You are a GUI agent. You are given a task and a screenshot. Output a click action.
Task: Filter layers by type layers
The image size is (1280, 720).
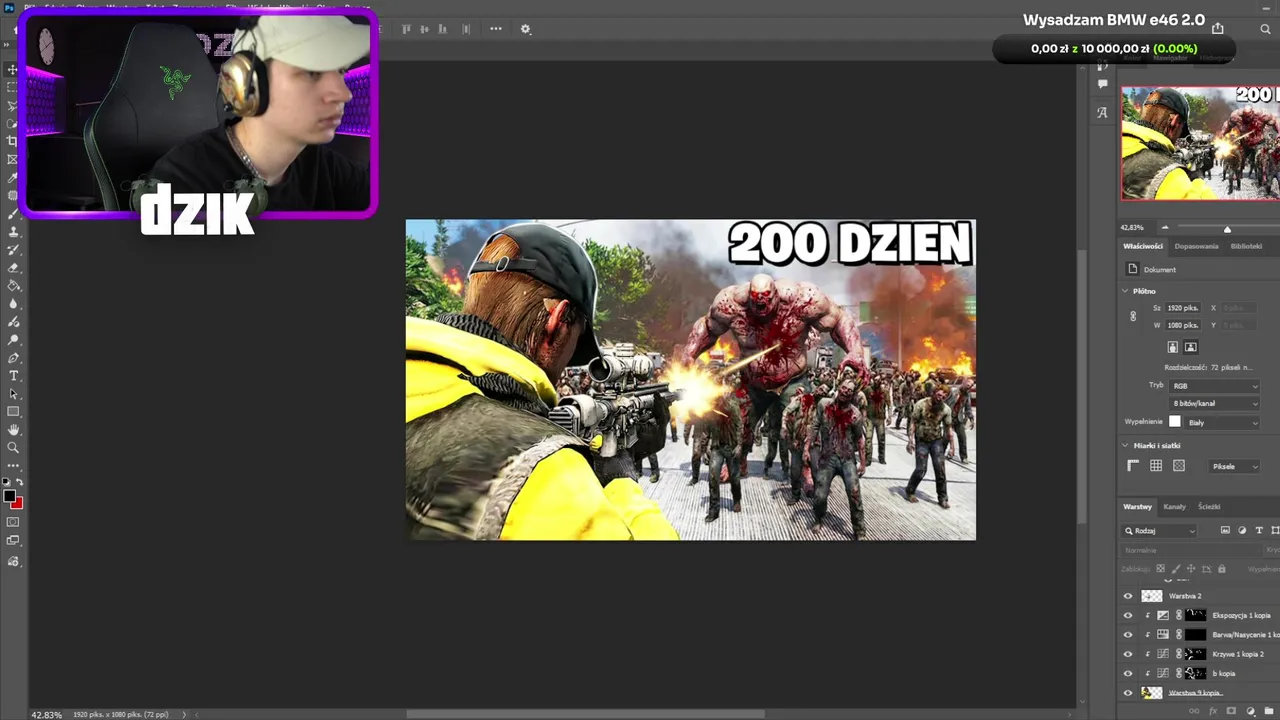point(1259,530)
